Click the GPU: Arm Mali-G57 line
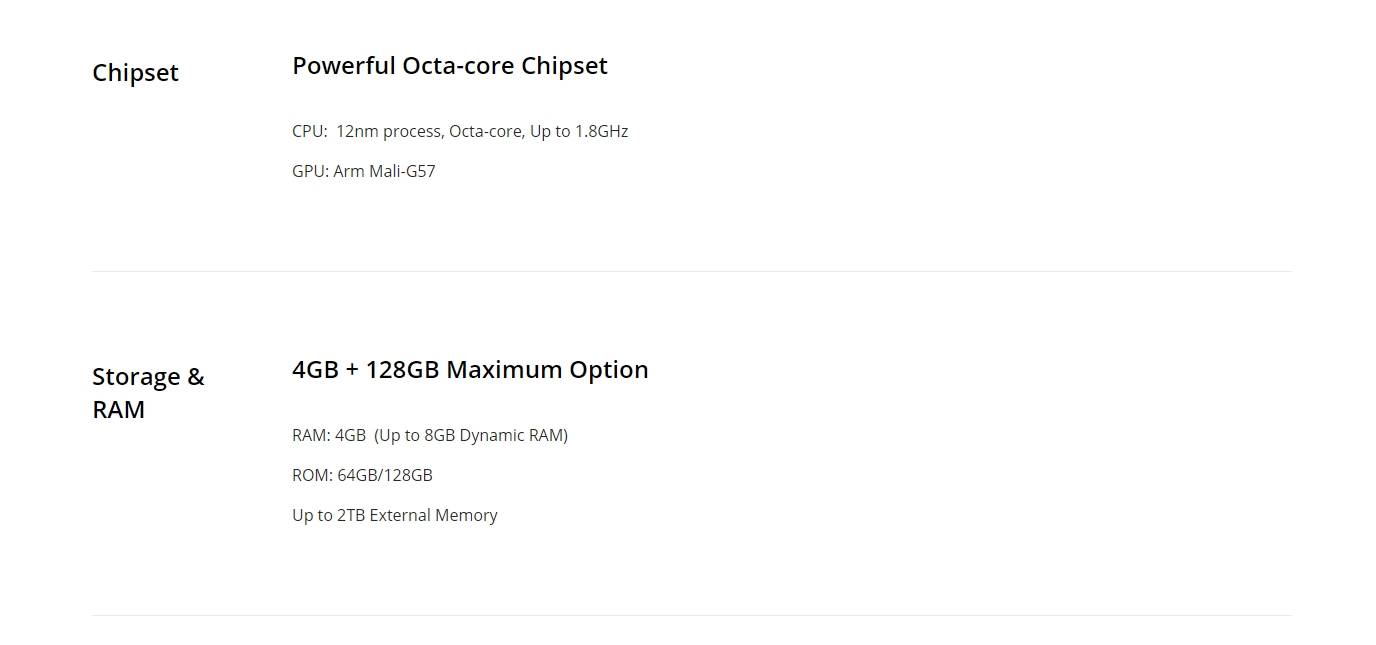 coord(364,171)
